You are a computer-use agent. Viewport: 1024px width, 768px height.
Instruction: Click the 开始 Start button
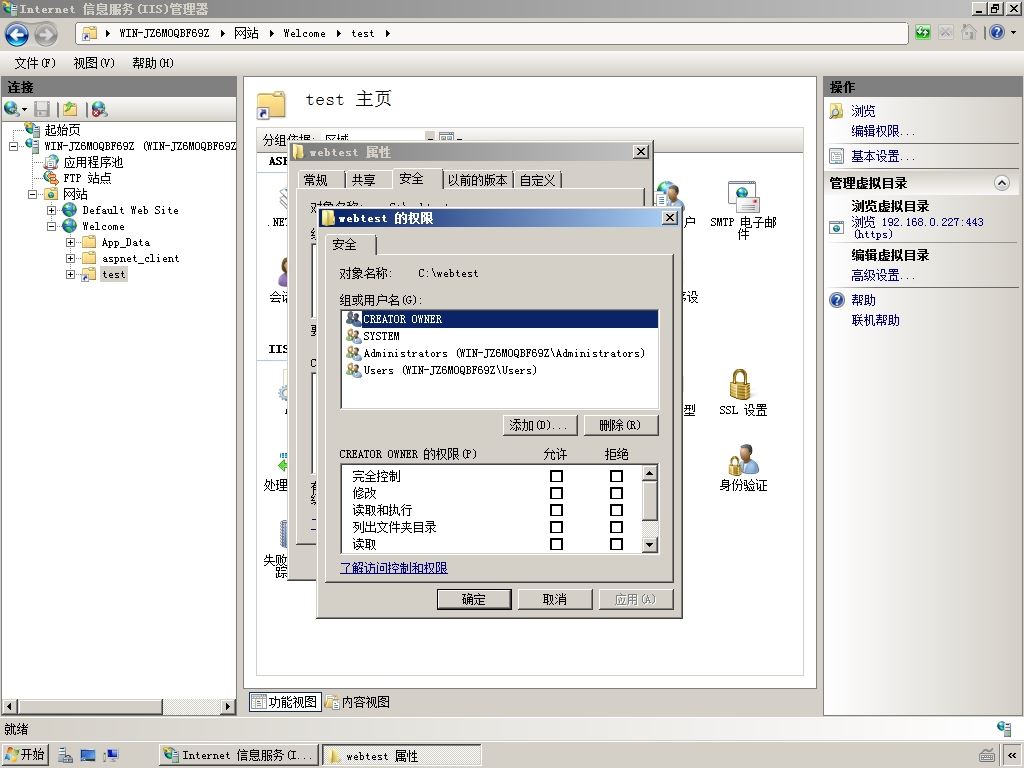coord(25,755)
